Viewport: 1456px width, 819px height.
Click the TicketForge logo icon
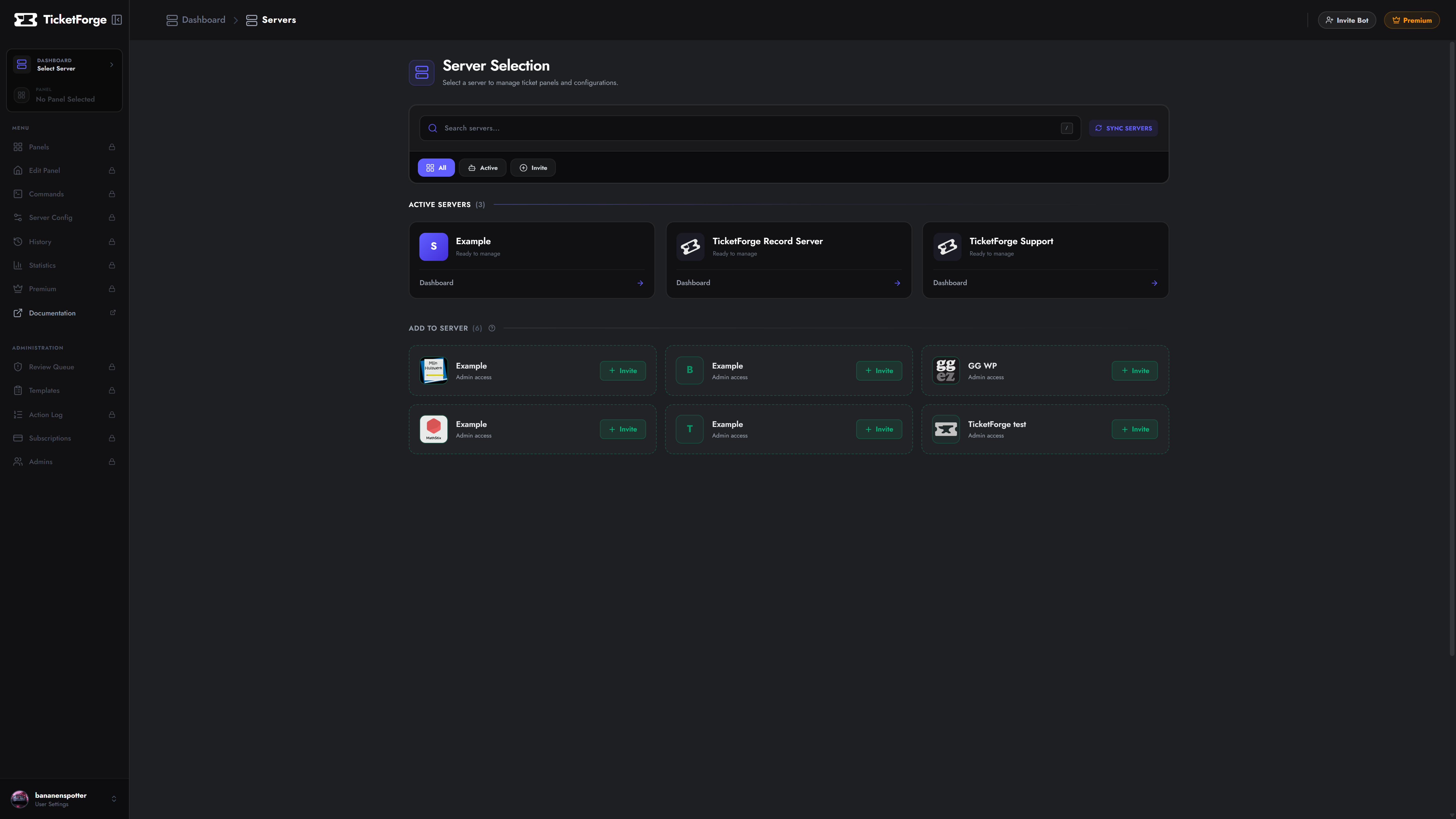click(x=26, y=20)
